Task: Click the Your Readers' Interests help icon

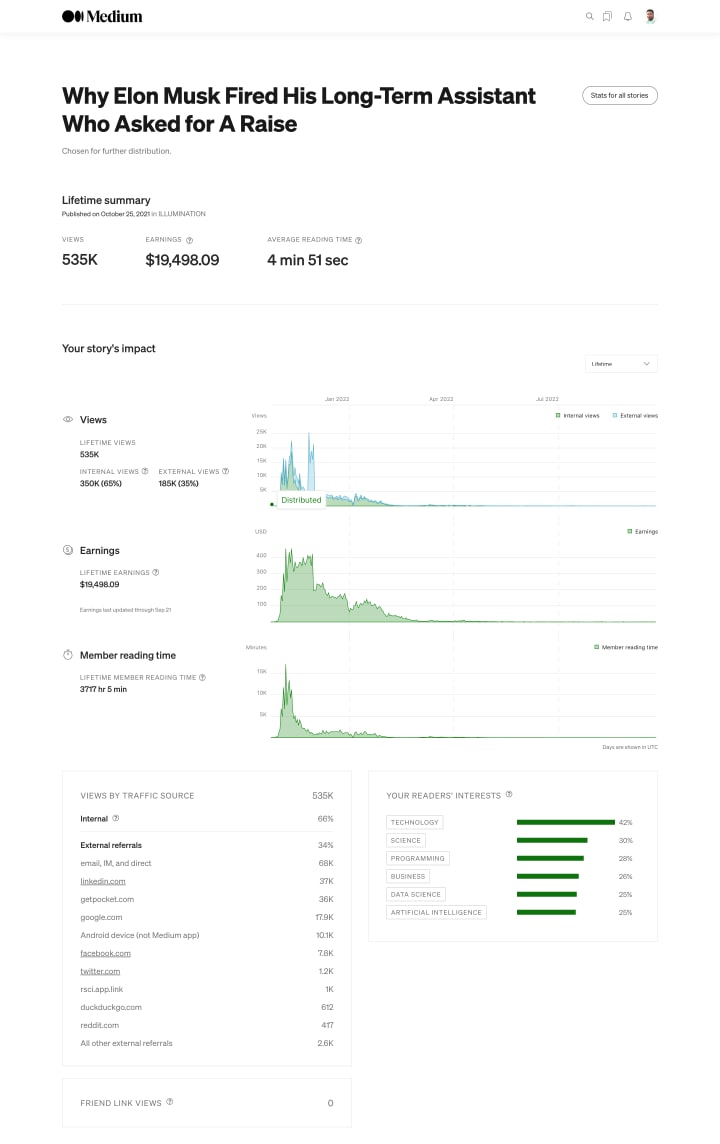Action: coord(509,795)
